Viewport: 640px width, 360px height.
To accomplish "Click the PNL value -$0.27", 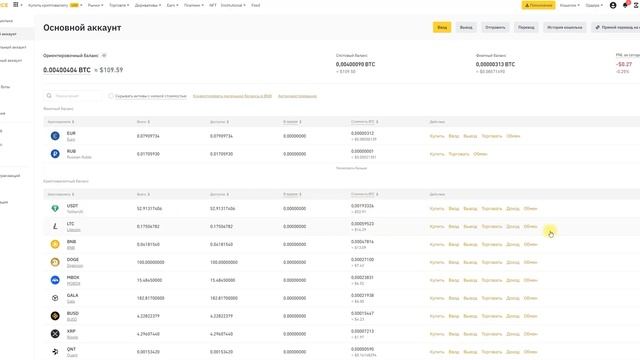I will pyautogui.click(x=624, y=64).
